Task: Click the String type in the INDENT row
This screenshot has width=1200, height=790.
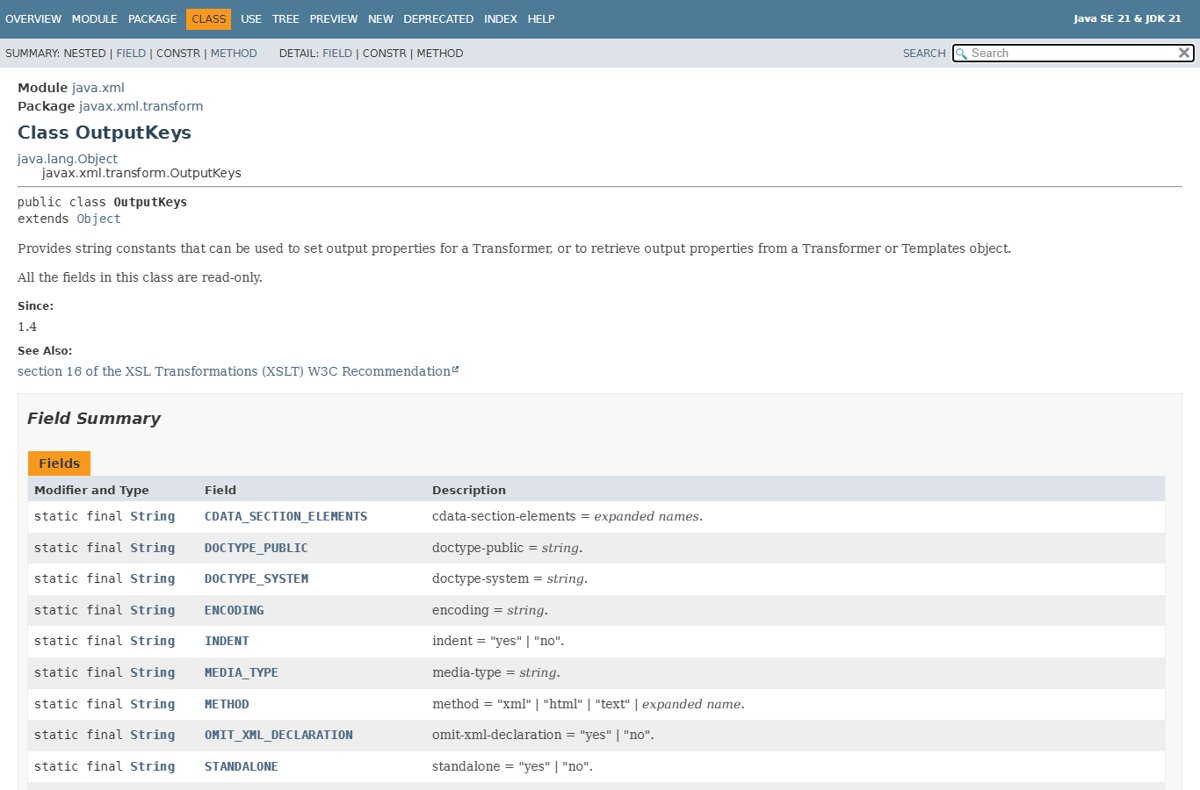Action: [152, 640]
